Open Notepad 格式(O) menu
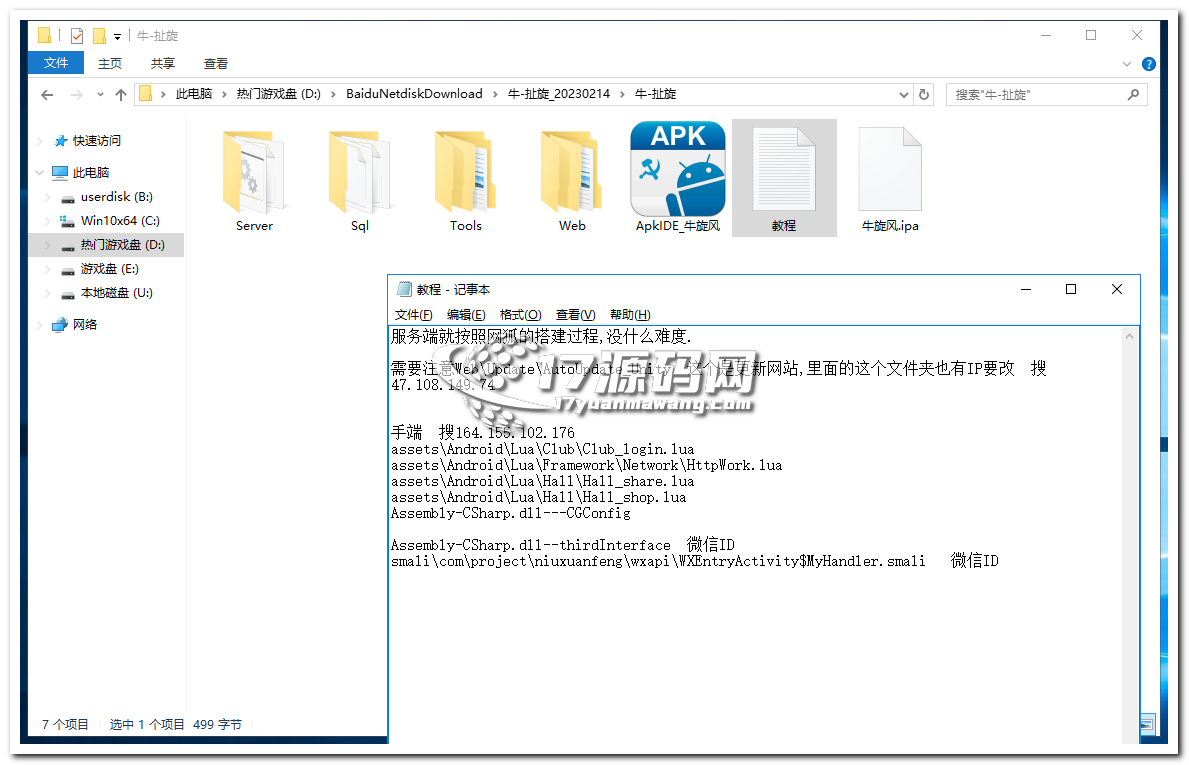 coord(520,315)
